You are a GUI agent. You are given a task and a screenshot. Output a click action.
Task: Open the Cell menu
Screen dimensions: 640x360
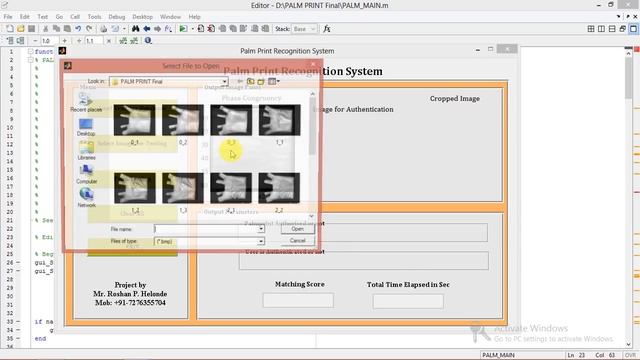[x=75, y=17]
